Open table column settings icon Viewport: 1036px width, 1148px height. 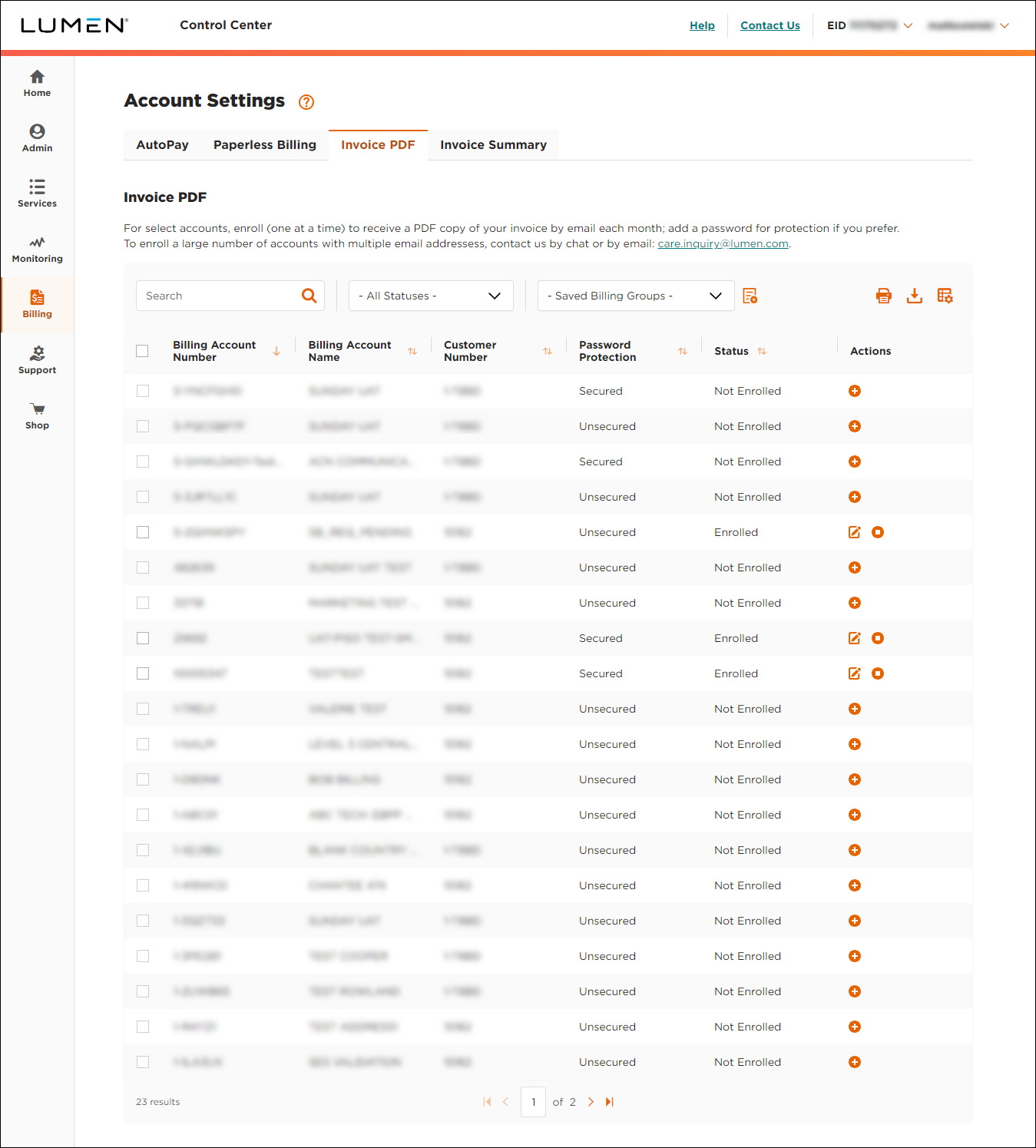click(945, 296)
